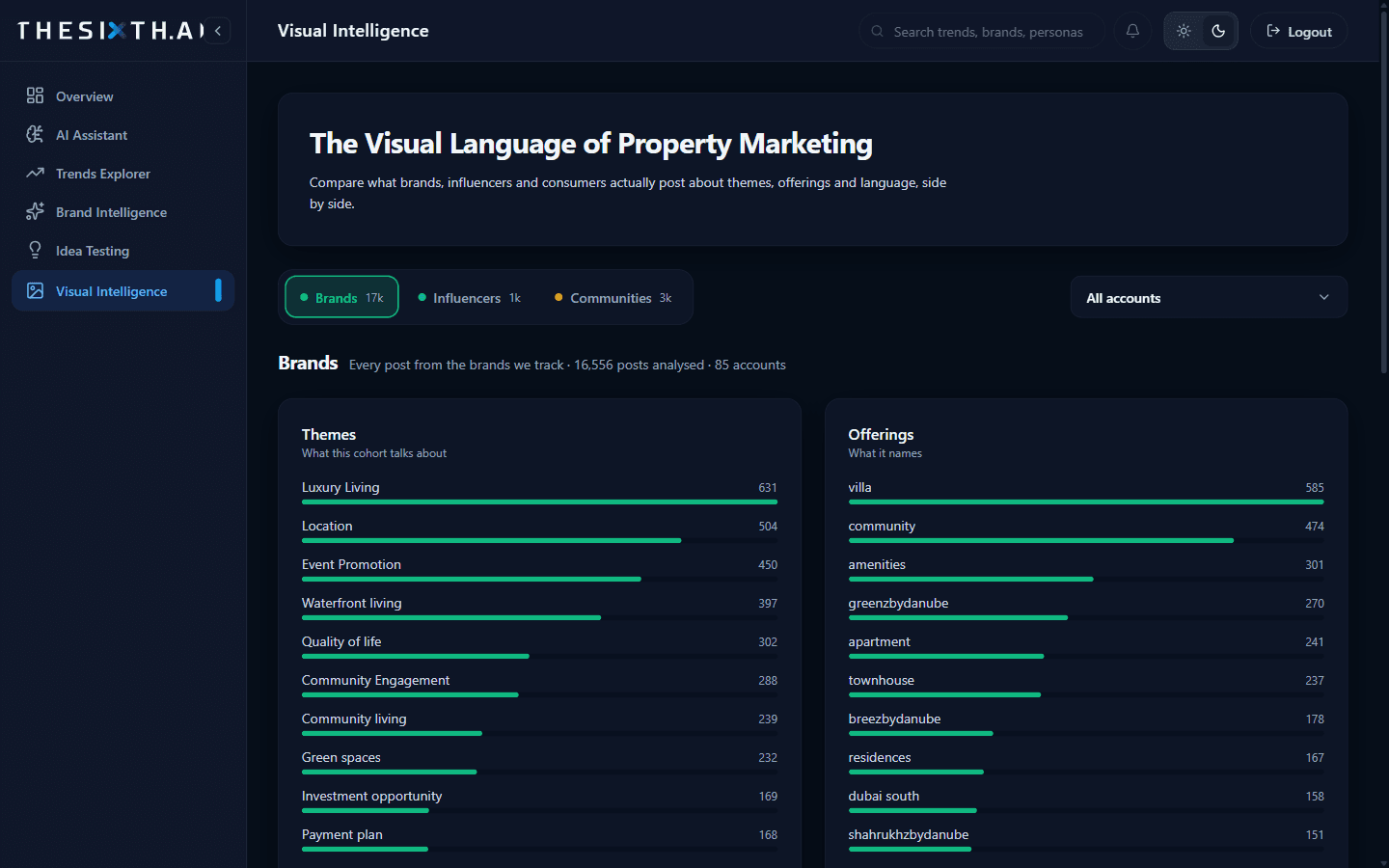Click the Brand Intelligence sparkle icon
The image size is (1389, 868).
(35, 211)
